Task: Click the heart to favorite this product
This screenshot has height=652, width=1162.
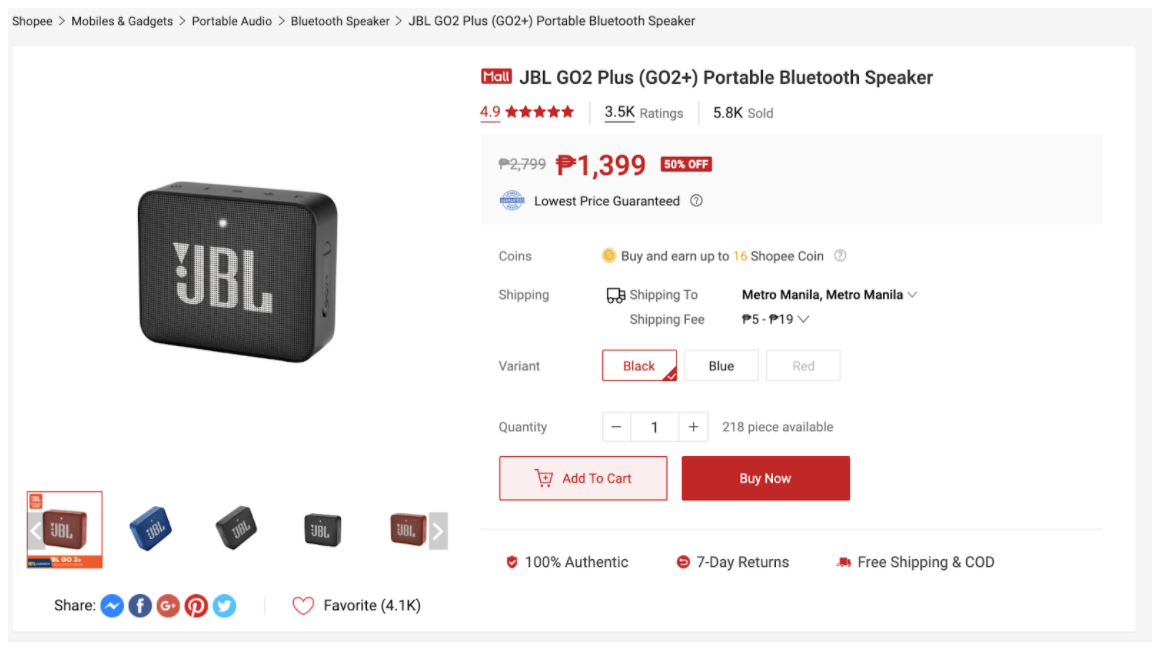Action: (x=303, y=604)
